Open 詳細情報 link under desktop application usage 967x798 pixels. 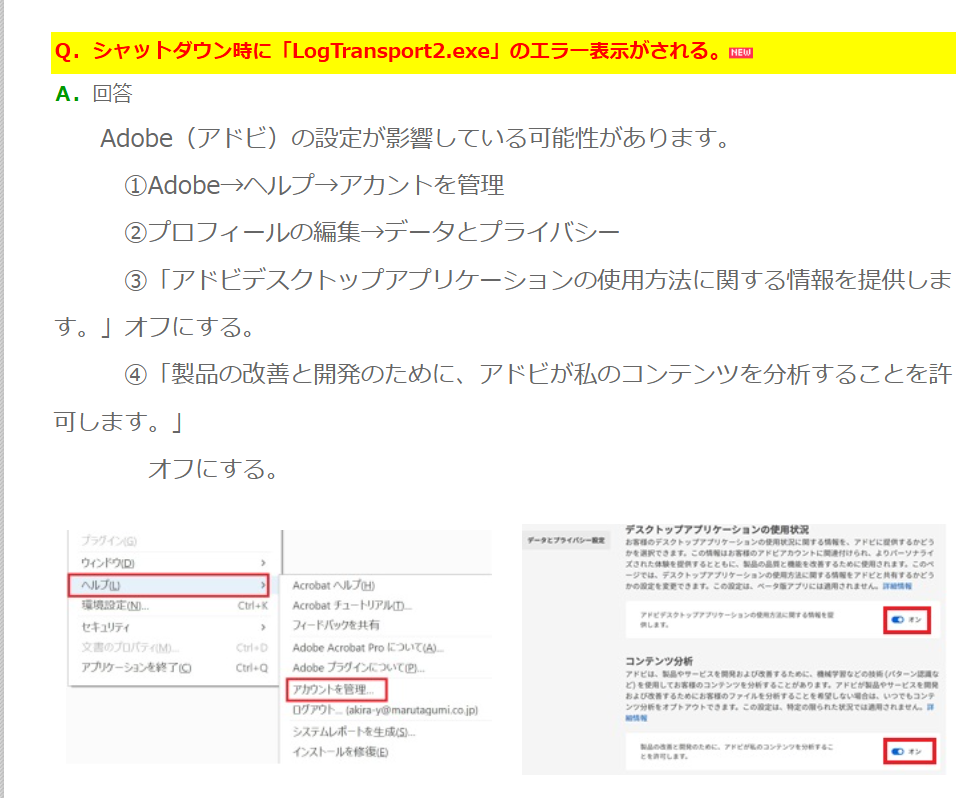click(x=897, y=586)
